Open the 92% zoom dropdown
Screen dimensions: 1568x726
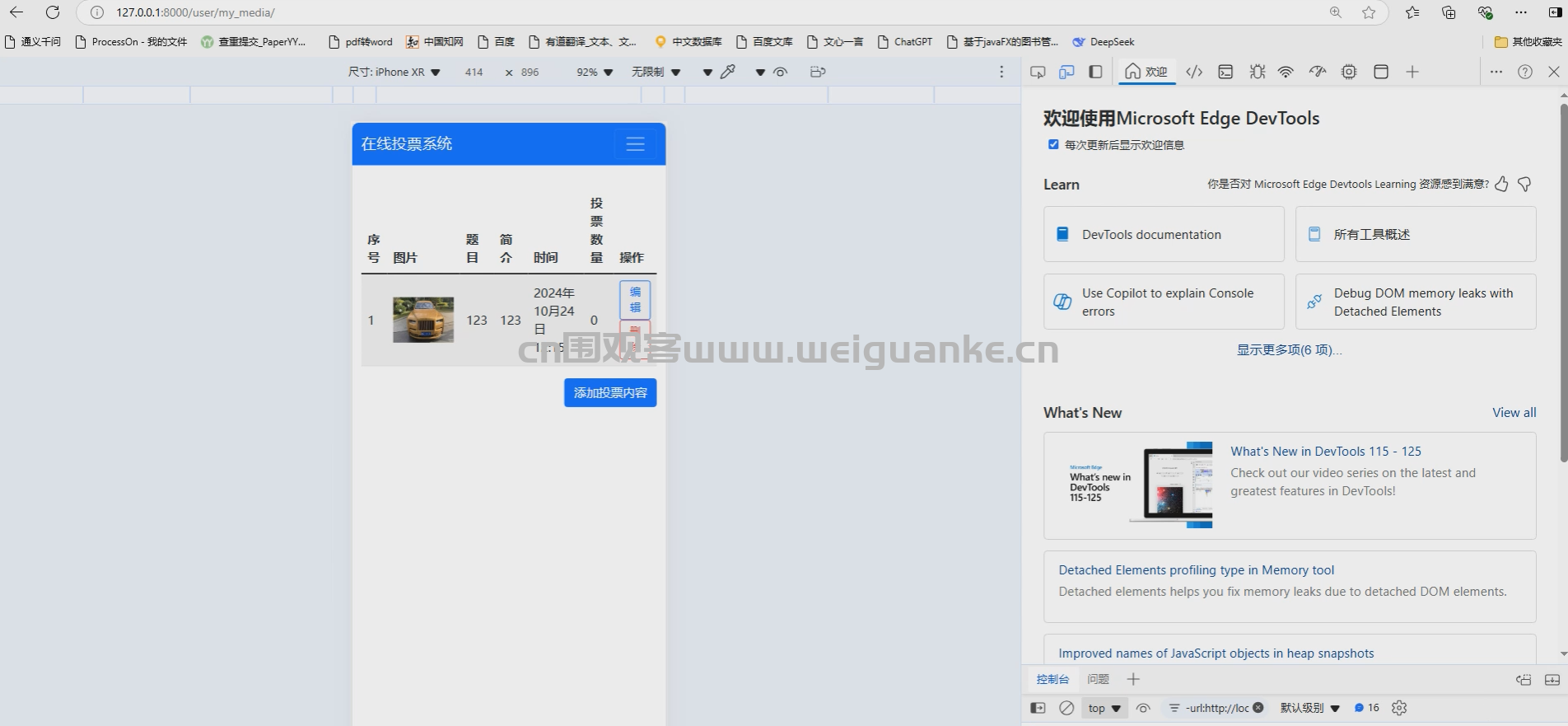(595, 72)
